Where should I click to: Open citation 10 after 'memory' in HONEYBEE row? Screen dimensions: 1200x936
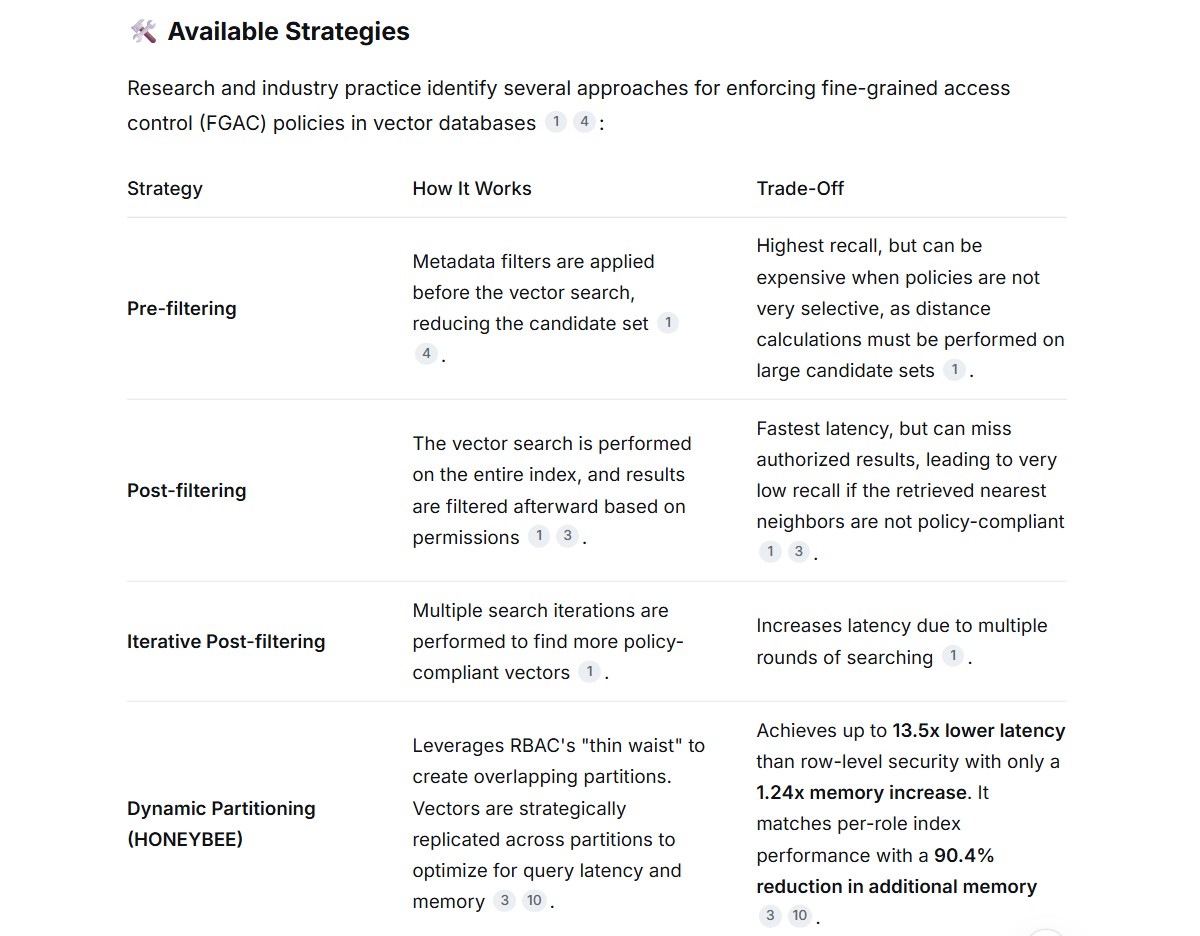click(x=534, y=901)
